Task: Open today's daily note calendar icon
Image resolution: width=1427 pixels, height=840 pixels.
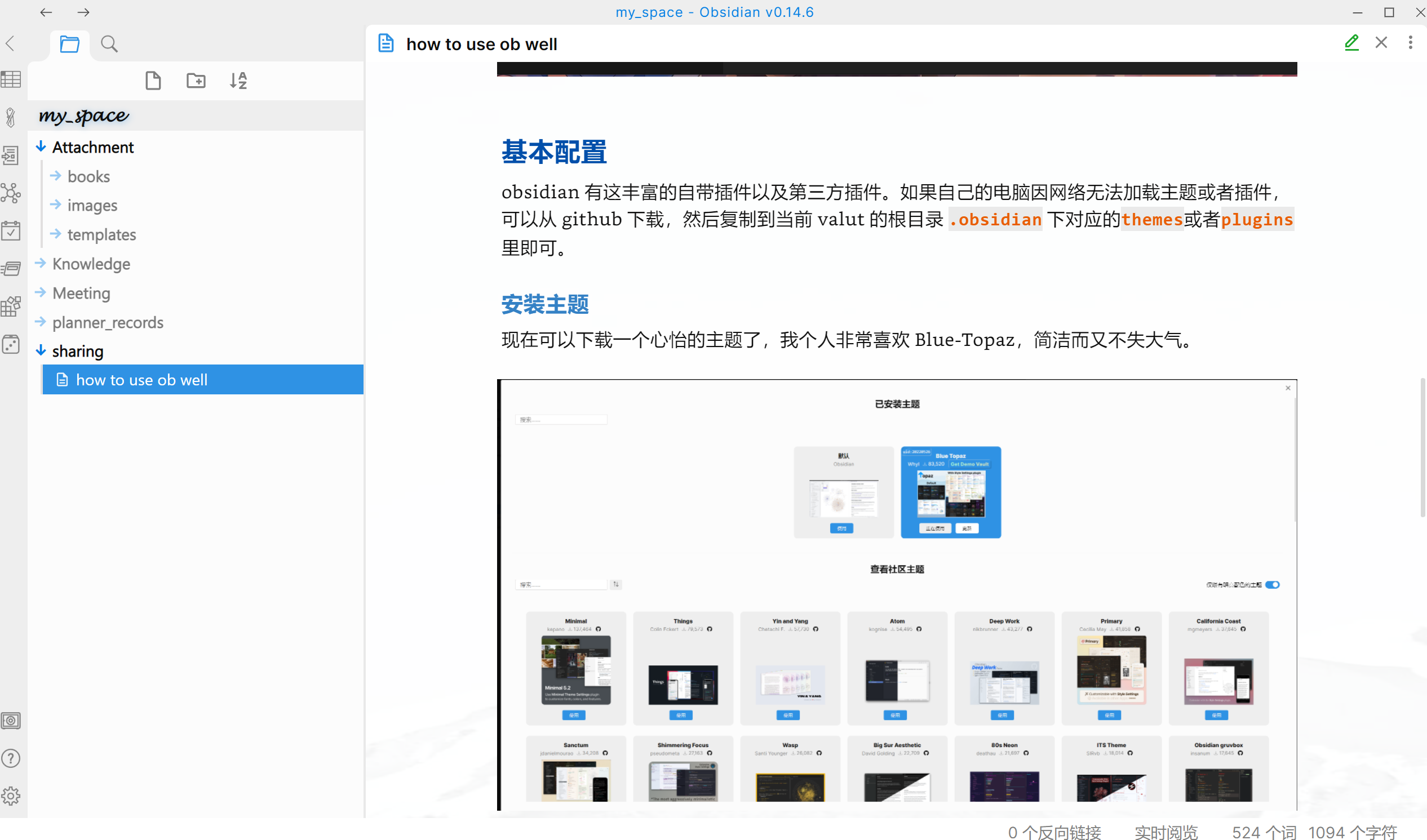Action: pyautogui.click(x=11, y=230)
